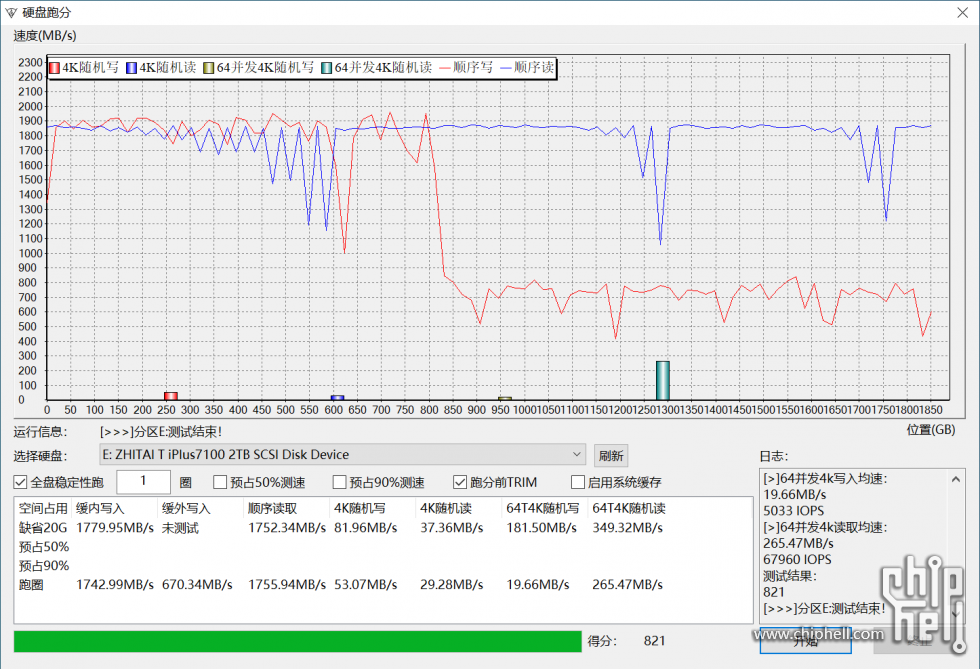Click the app icon in the title bar
This screenshot has width=980, height=669.
(11, 13)
